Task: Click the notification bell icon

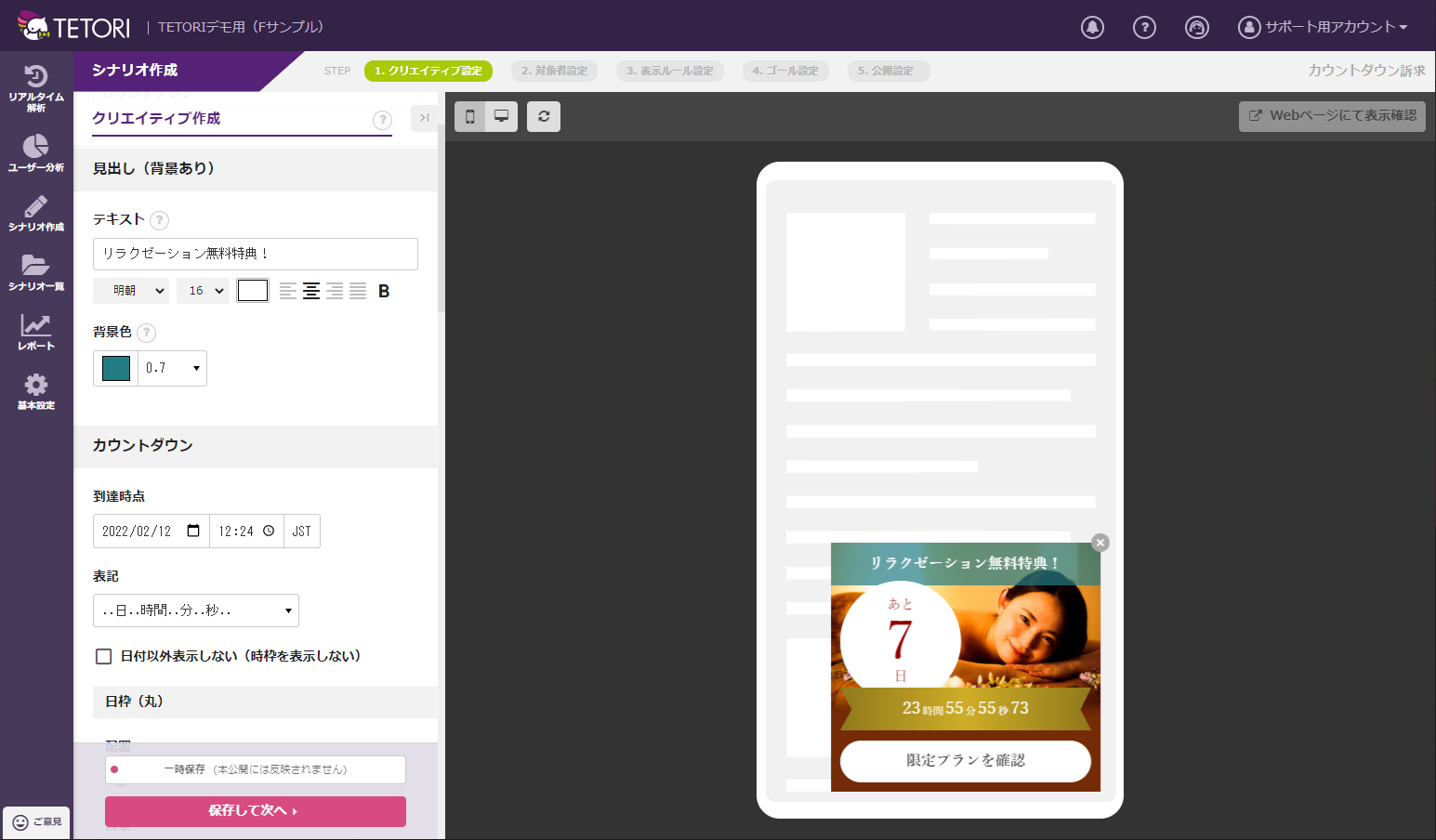Action: 1092,27
